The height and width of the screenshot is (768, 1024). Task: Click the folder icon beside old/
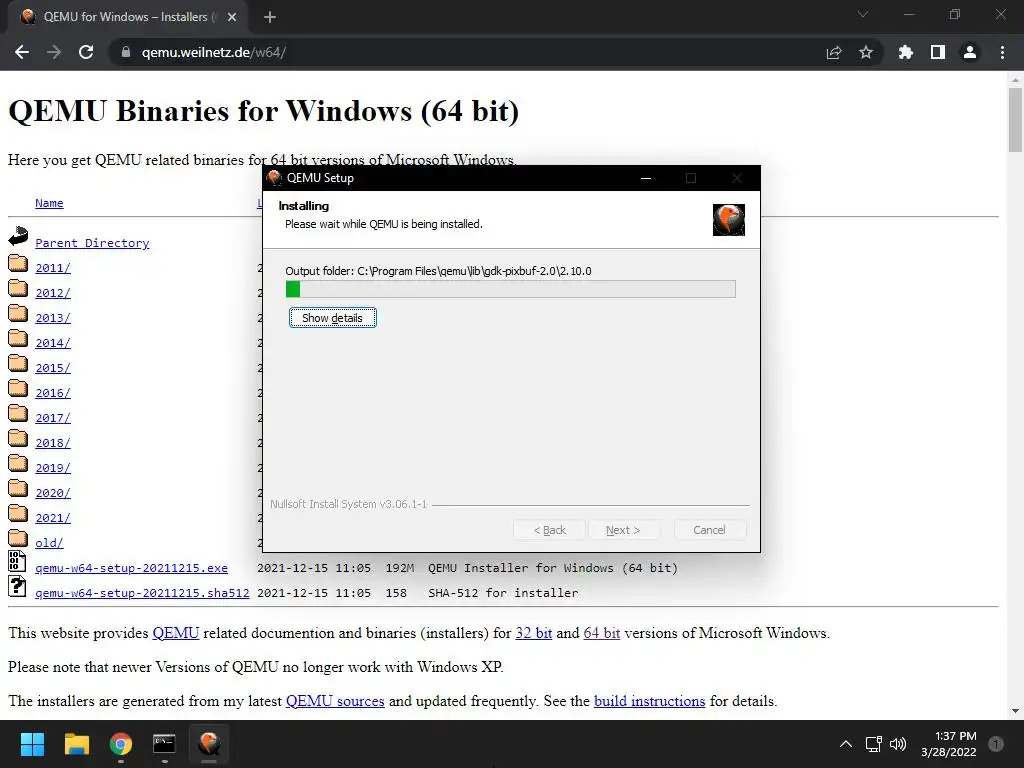(18, 538)
